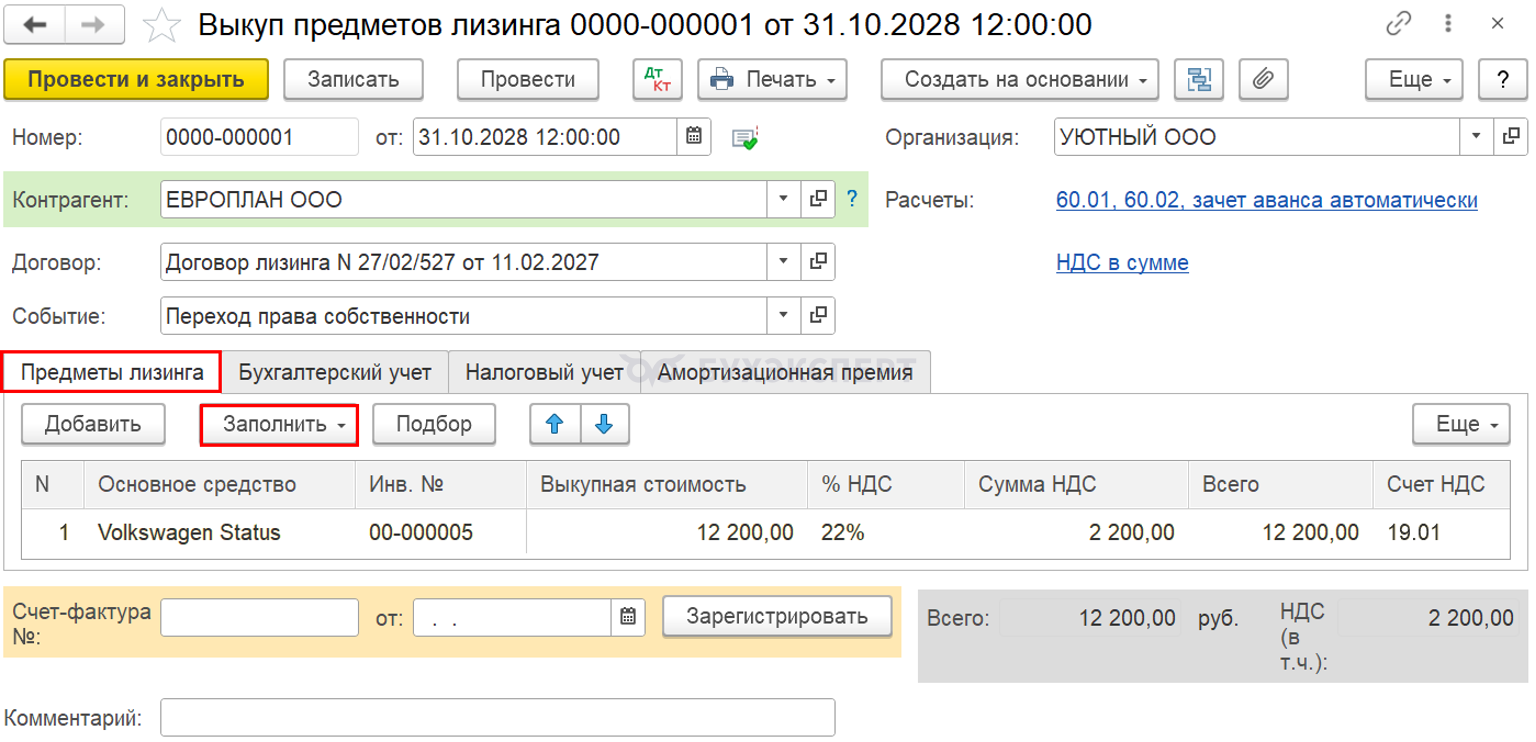Go forward with the right arrow
Screen dimensions: 1536x742
coord(93,25)
